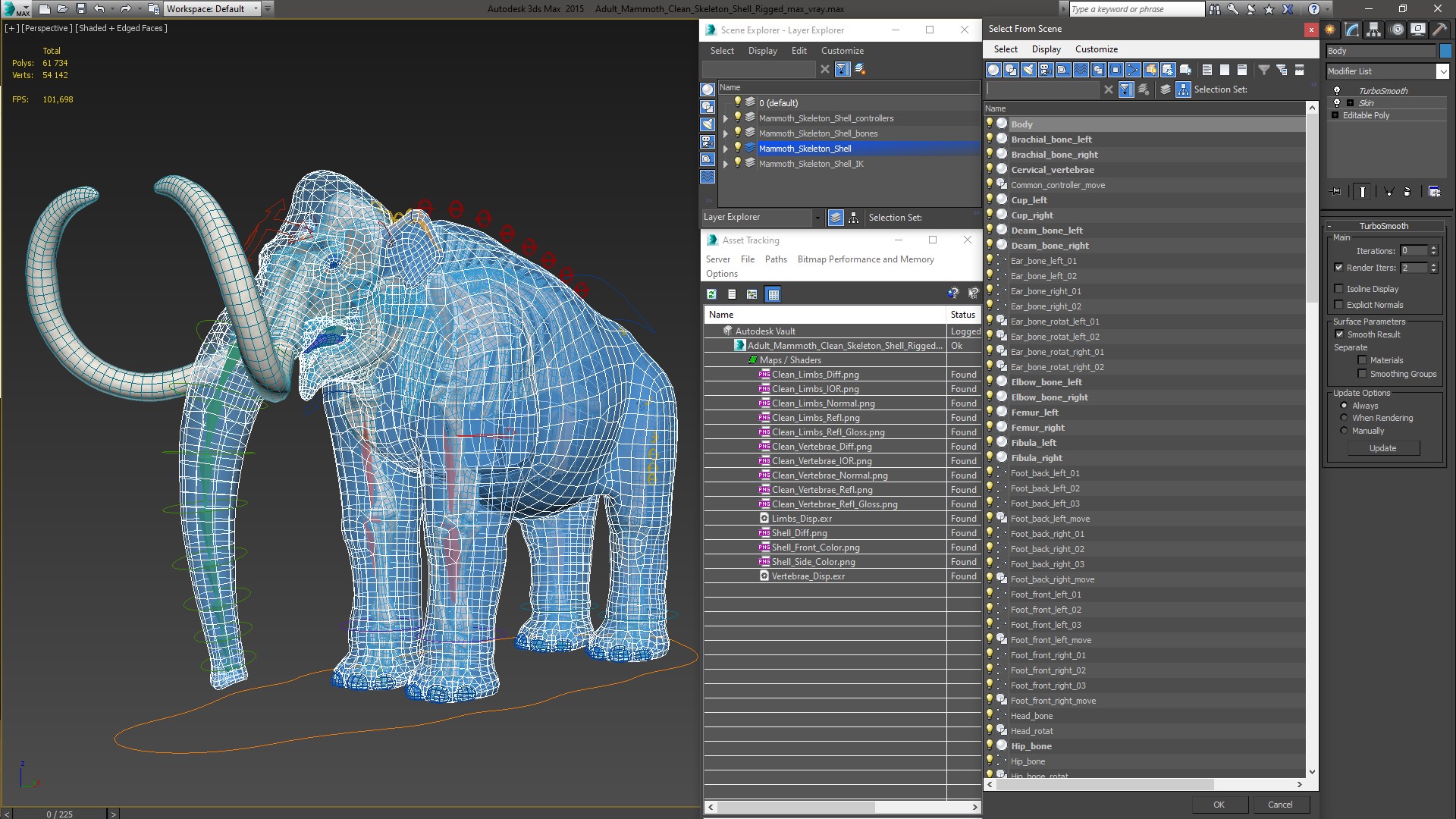Open Edit menu in Scene Explorer

pyautogui.click(x=799, y=51)
